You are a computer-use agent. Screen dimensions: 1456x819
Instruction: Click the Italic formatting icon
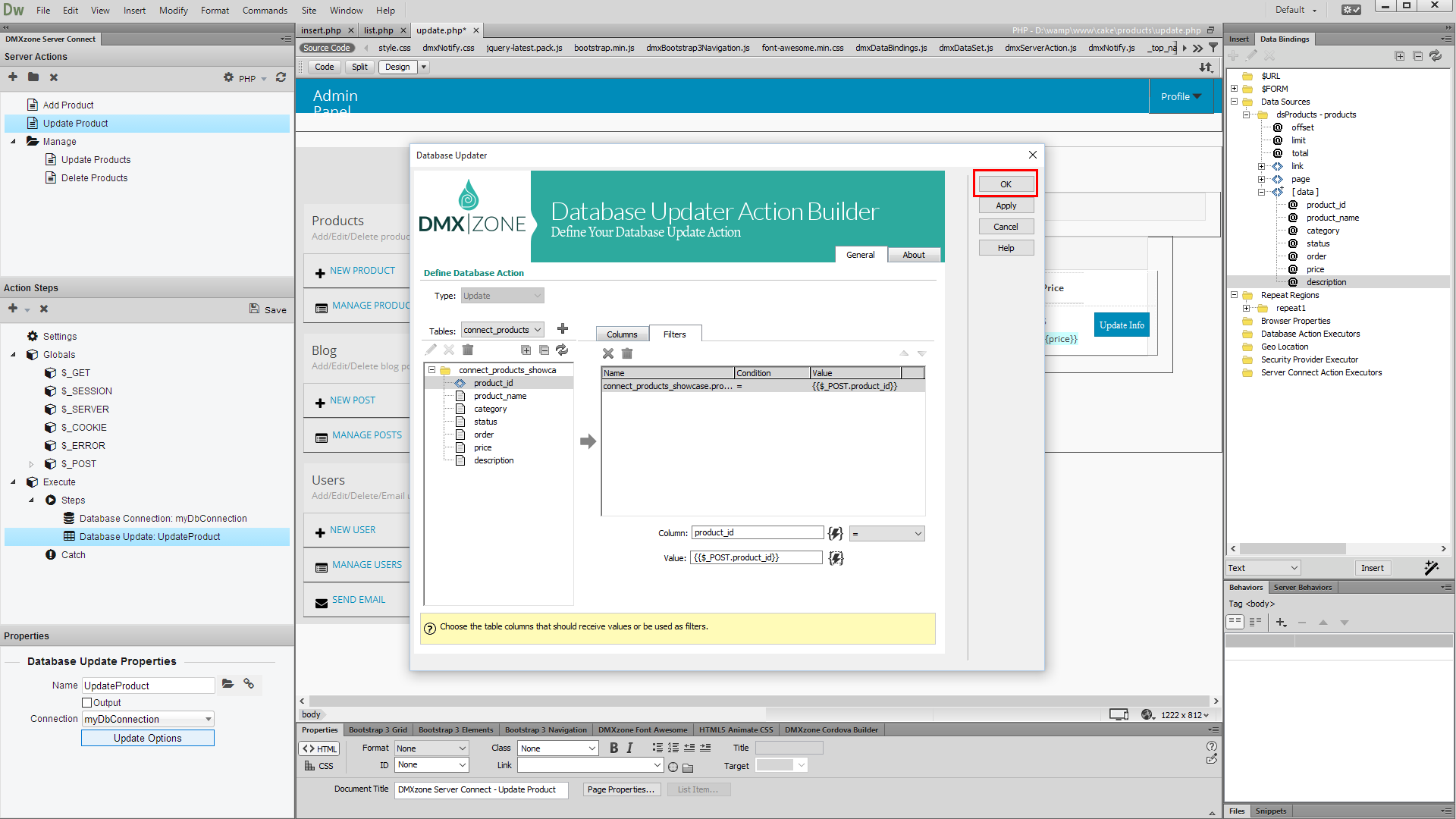pos(629,748)
